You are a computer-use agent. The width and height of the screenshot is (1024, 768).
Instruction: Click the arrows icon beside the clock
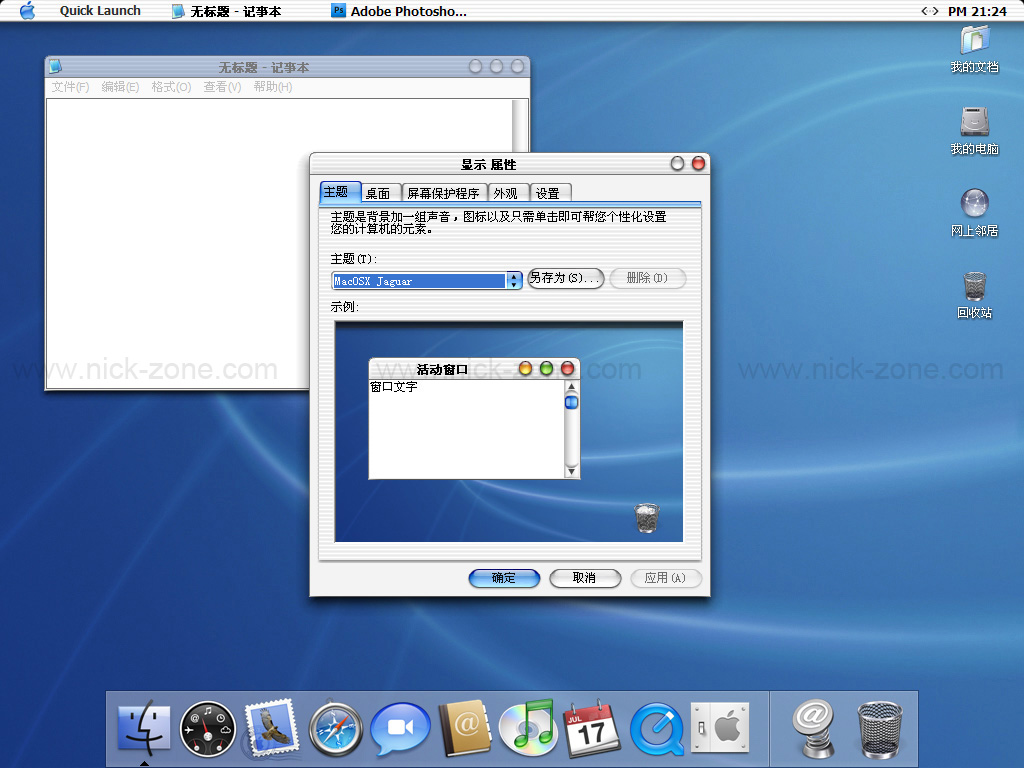tap(929, 11)
